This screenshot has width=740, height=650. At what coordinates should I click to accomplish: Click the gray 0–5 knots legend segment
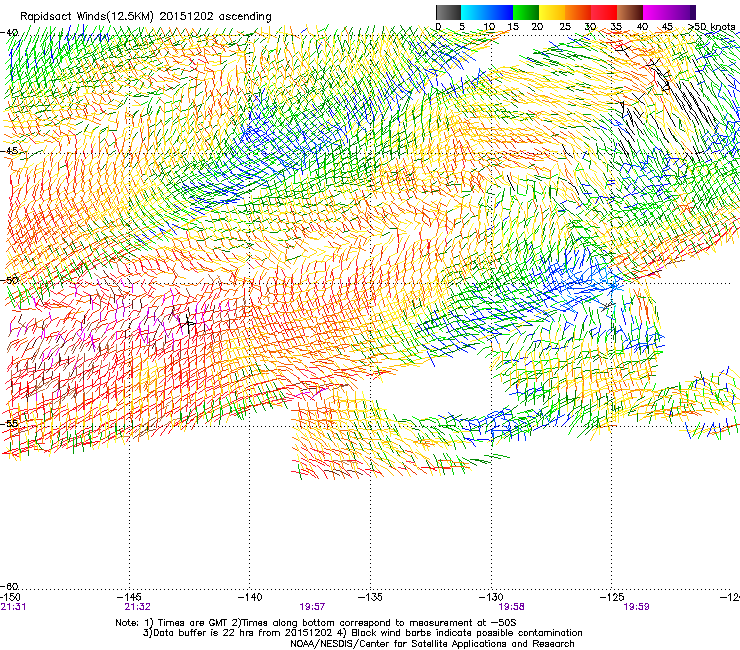pyautogui.click(x=448, y=12)
